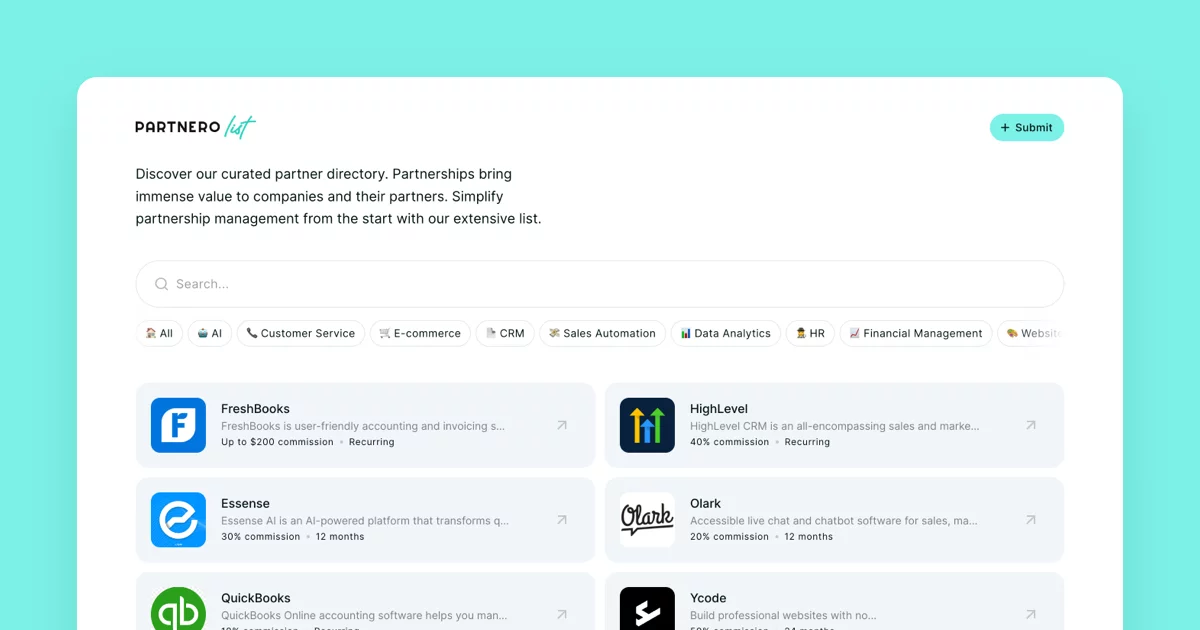
Task: Select the Customer Service filter
Action: [x=300, y=333]
